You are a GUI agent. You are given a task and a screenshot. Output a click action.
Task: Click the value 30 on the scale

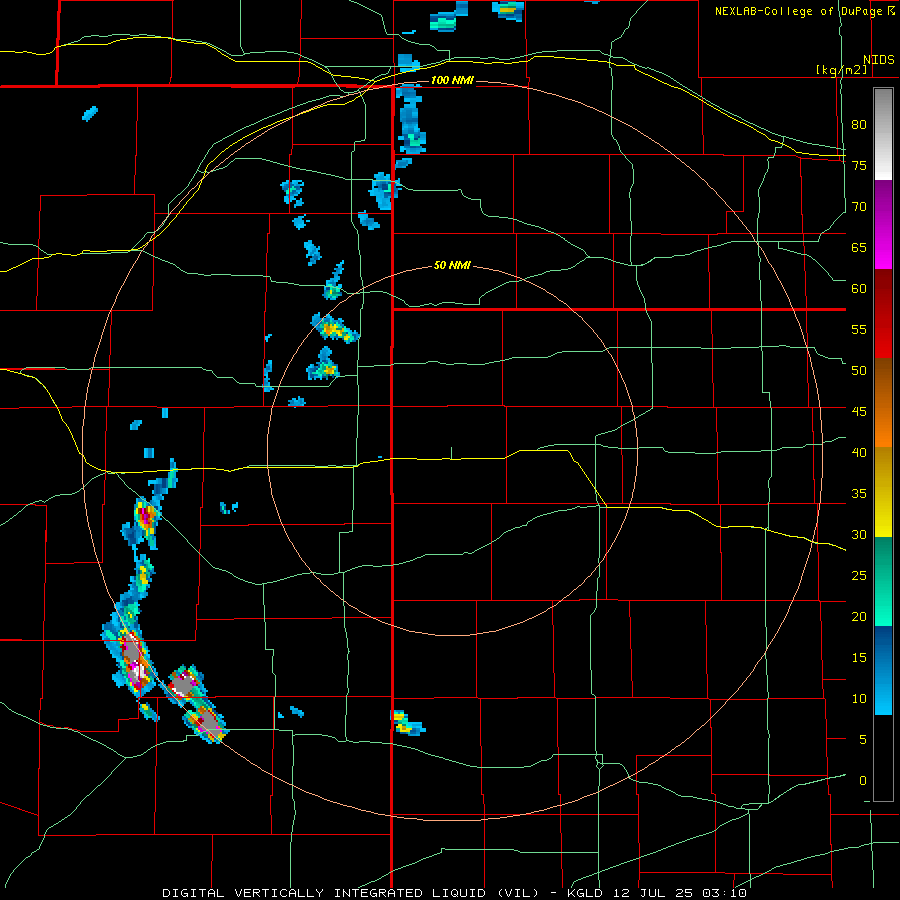(x=859, y=534)
